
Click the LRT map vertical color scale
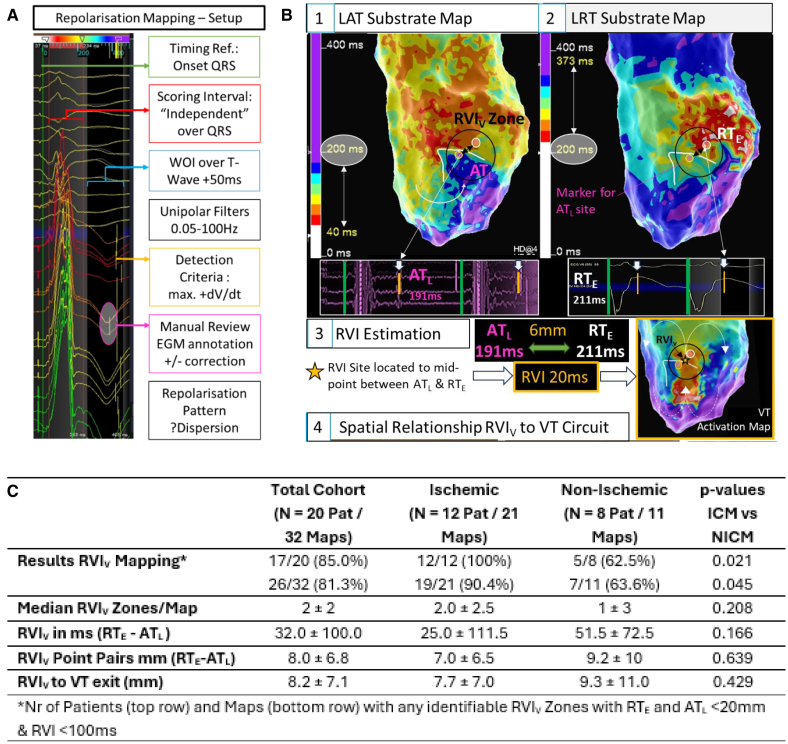[x=545, y=145]
